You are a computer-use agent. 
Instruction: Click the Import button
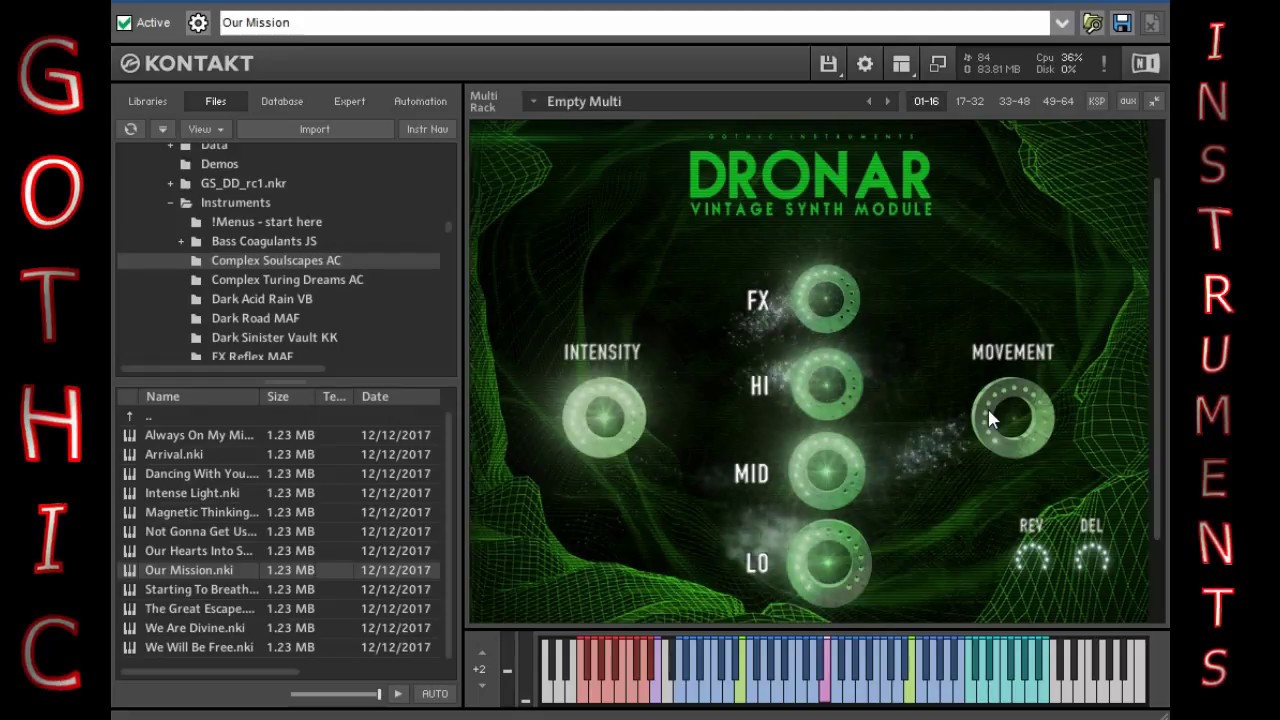click(x=314, y=129)
